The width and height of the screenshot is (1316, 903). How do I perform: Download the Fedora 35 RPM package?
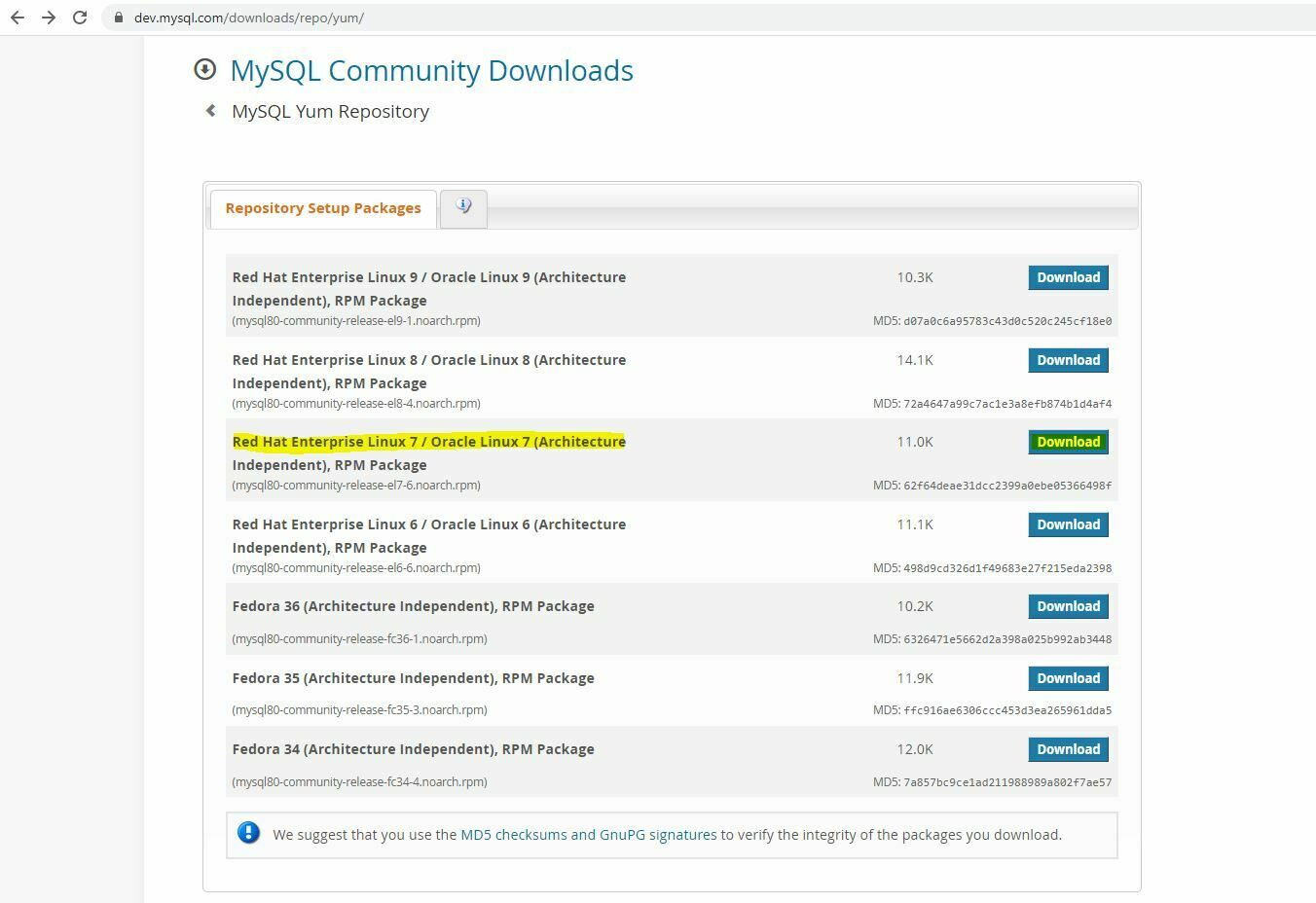1068,677
